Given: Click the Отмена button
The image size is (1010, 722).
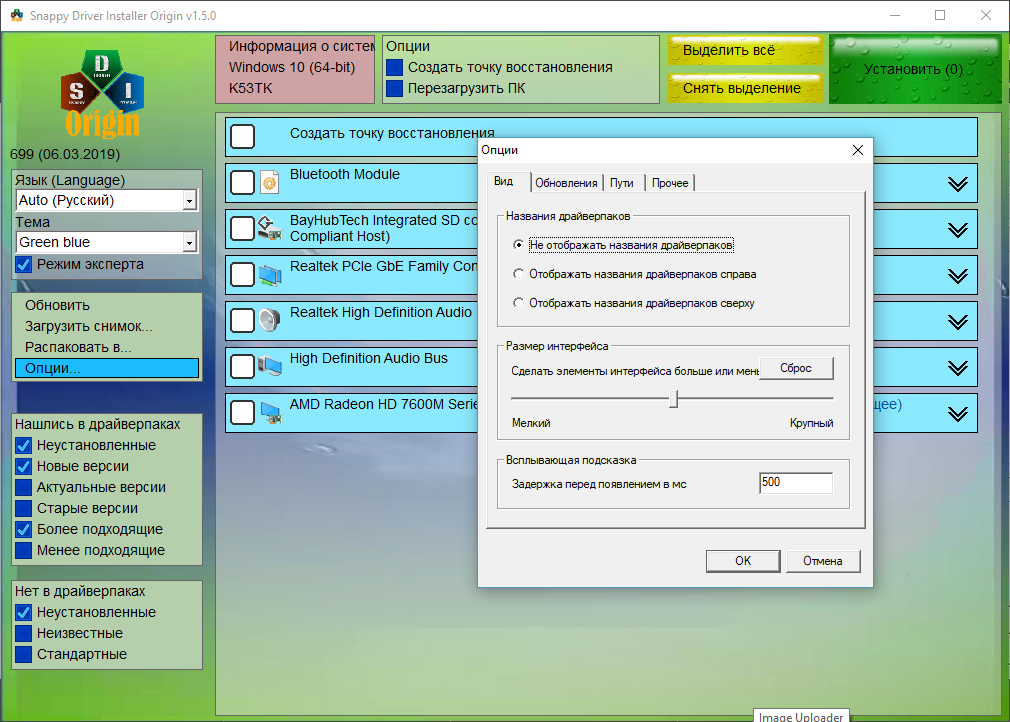Looking at the screenshot, I should [x=823, y=561].
